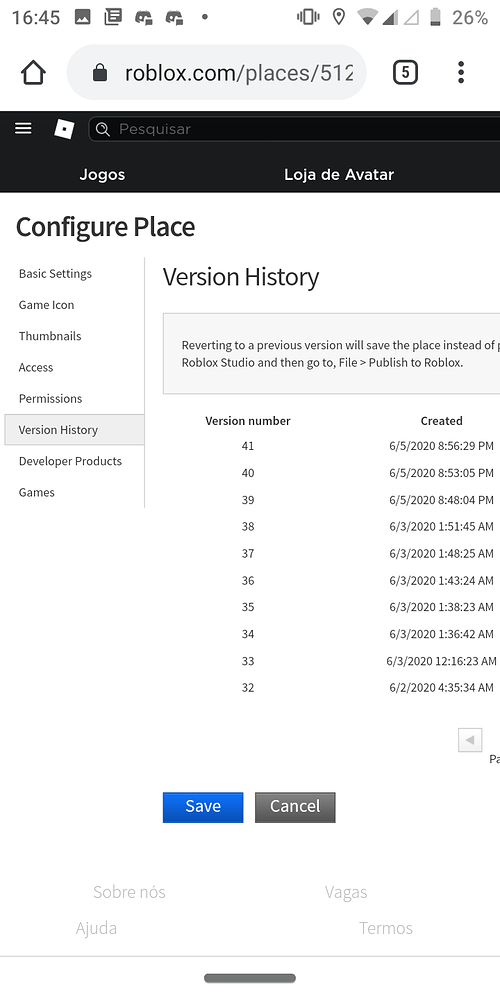The height and width of the screenshot is (1000, 500).
Task: Tap the padlock site security icon
Action: click(99, 73)
